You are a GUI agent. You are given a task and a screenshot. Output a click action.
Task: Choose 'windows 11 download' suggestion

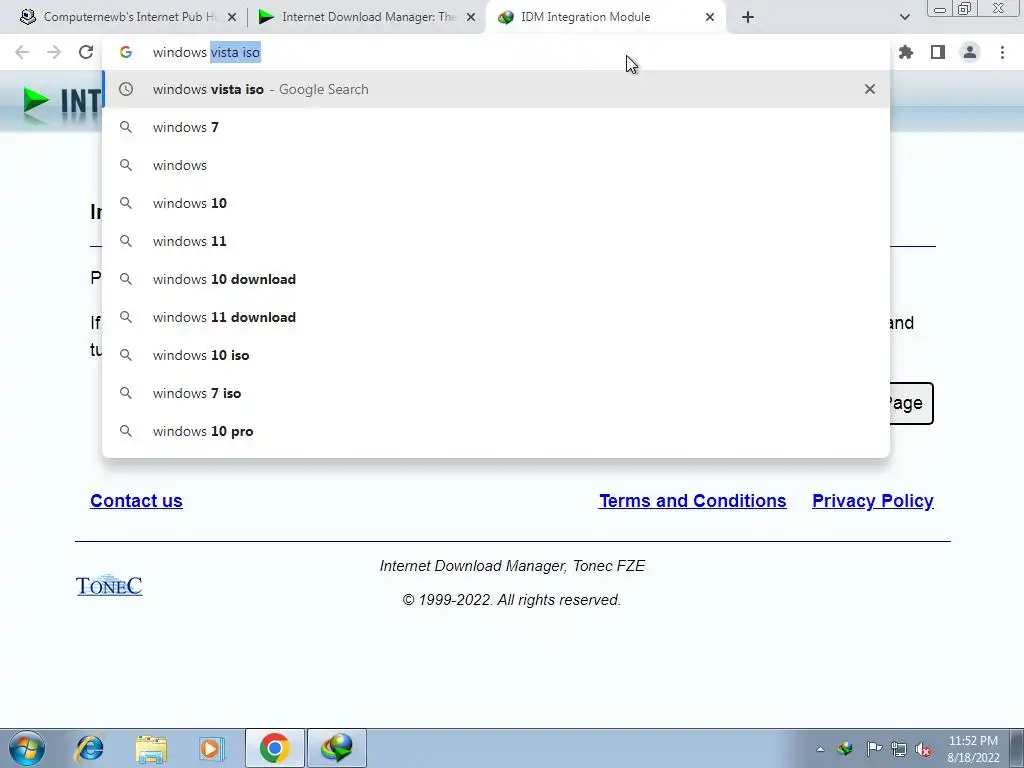pyautogui.click(x=496, y=317)
